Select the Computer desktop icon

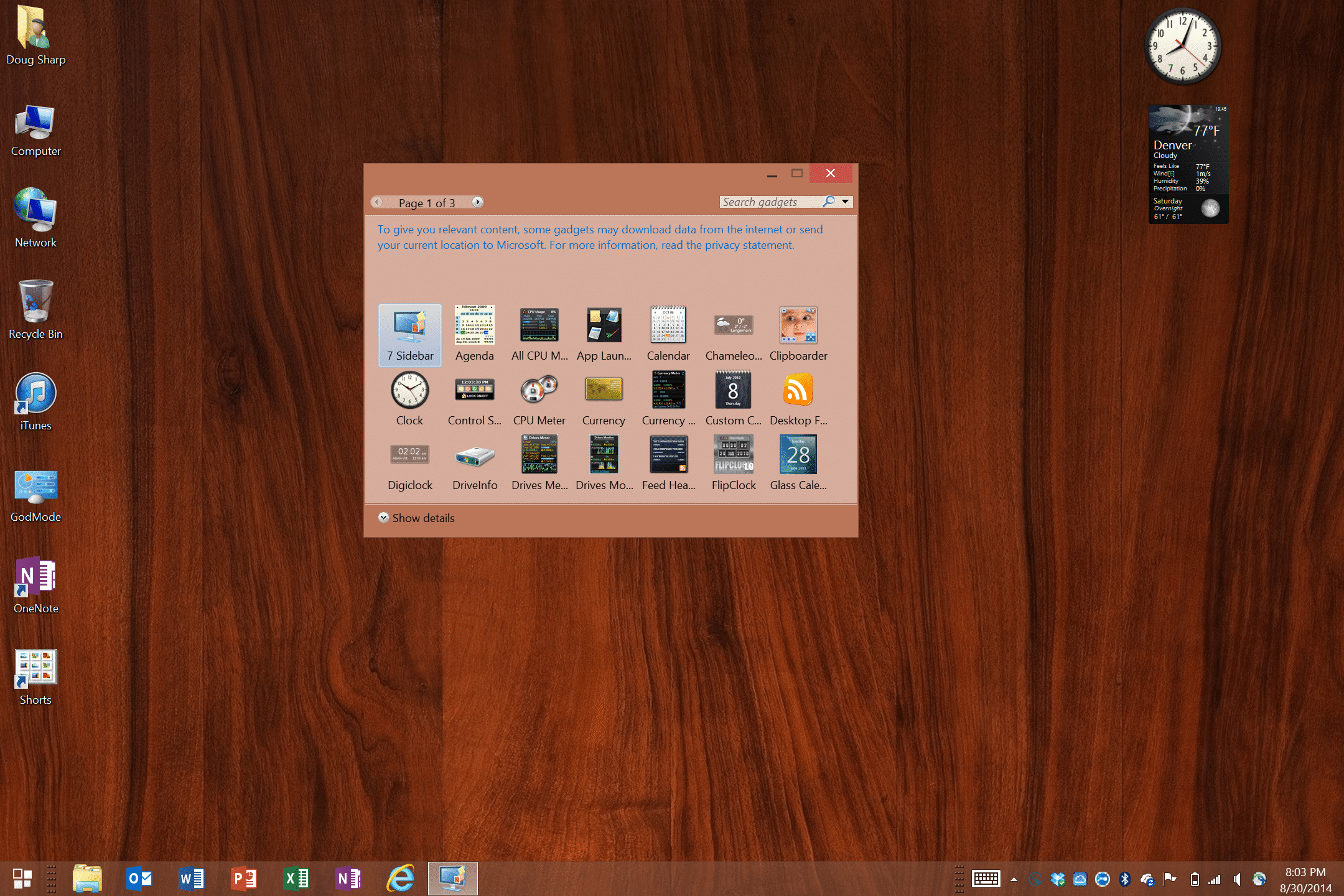36,131
